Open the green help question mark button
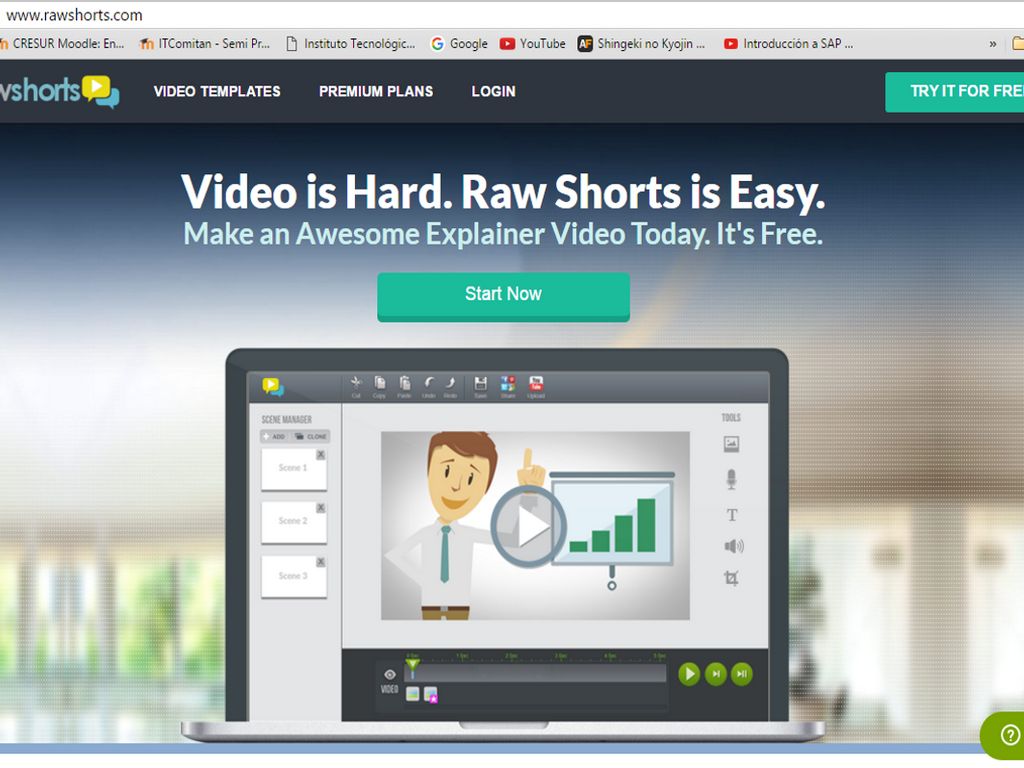Image resolution: width=1024 pixels, height=768 pixels. pyautogui.click(x=1003, y=735)
